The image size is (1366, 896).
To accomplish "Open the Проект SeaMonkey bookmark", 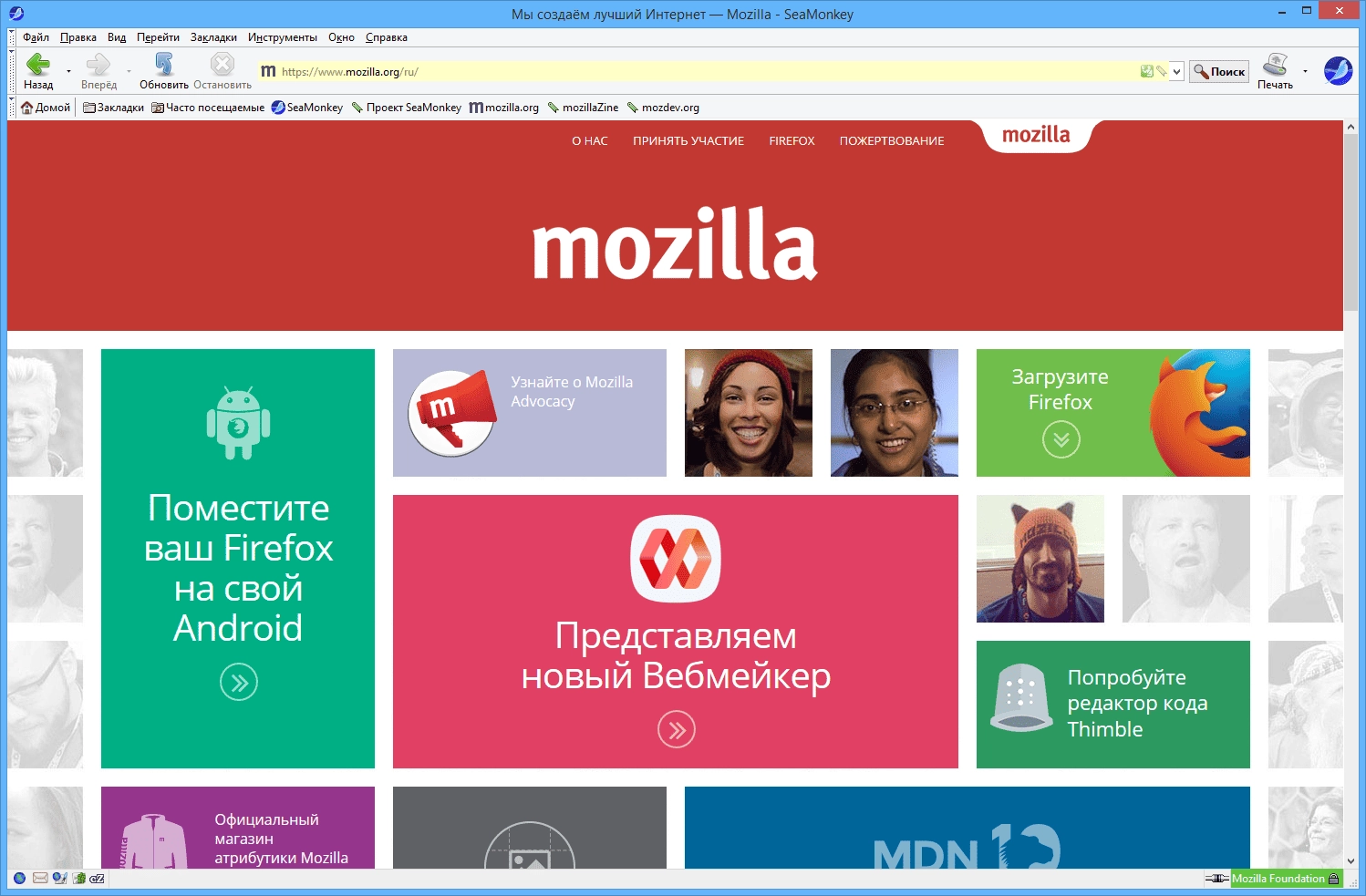I will coord(407,108).
